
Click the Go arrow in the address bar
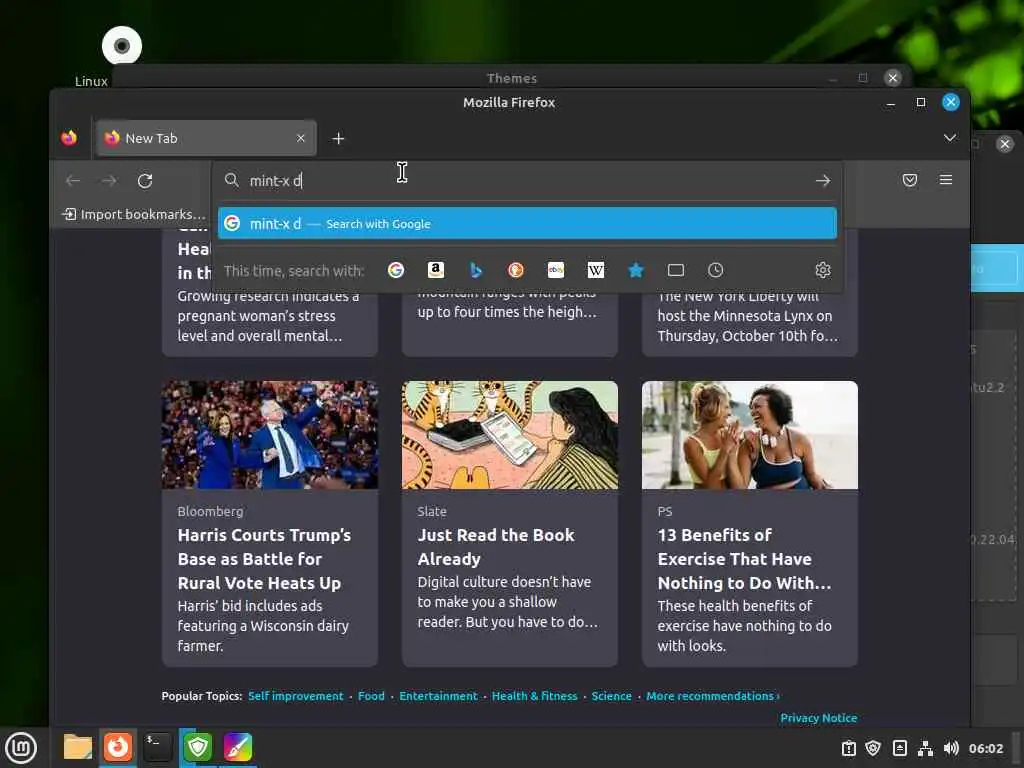(x=823, y=180)
